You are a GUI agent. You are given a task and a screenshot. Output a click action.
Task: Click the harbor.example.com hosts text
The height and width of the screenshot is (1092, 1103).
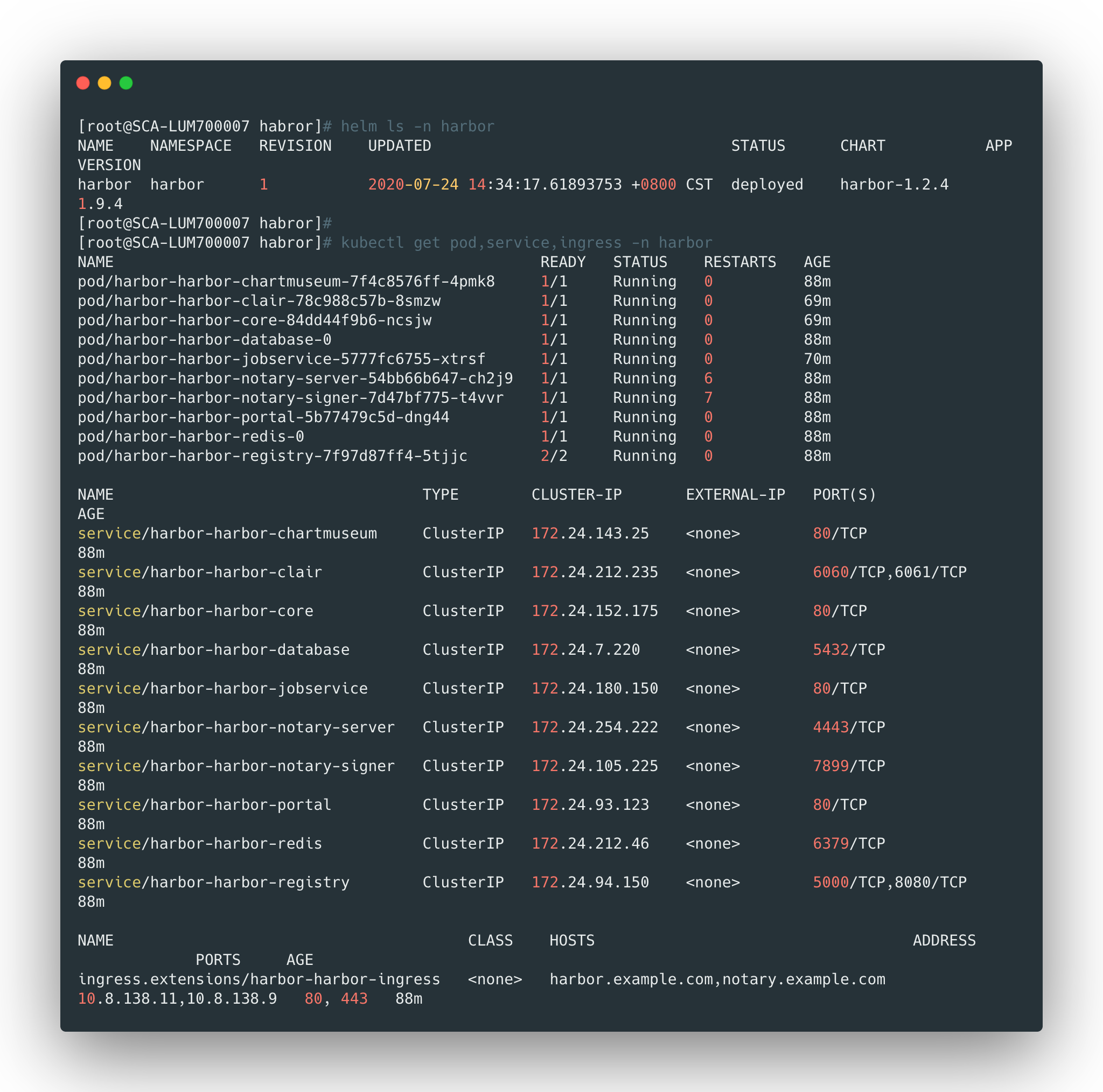tap(631, 979)
